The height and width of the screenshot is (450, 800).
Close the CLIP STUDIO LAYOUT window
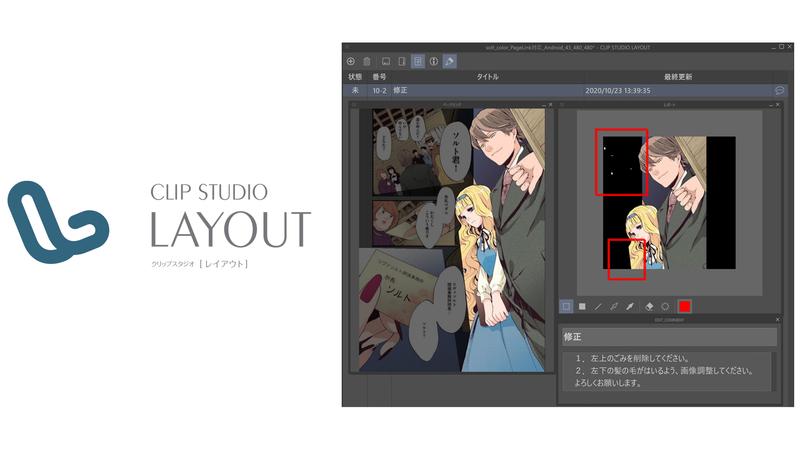(790, 47)
